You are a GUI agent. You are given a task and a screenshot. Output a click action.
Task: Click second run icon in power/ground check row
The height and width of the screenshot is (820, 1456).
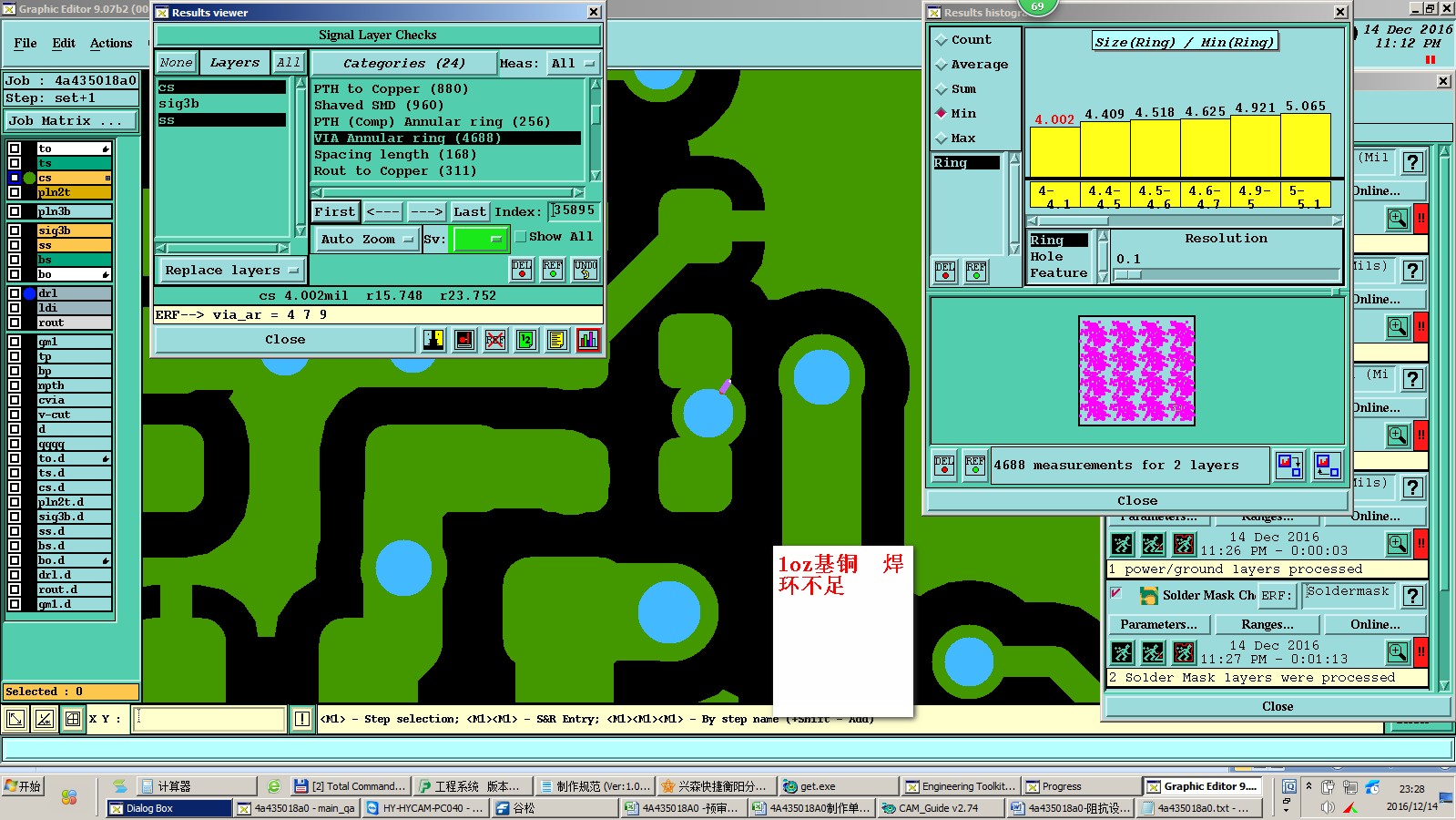[1153, 545]
